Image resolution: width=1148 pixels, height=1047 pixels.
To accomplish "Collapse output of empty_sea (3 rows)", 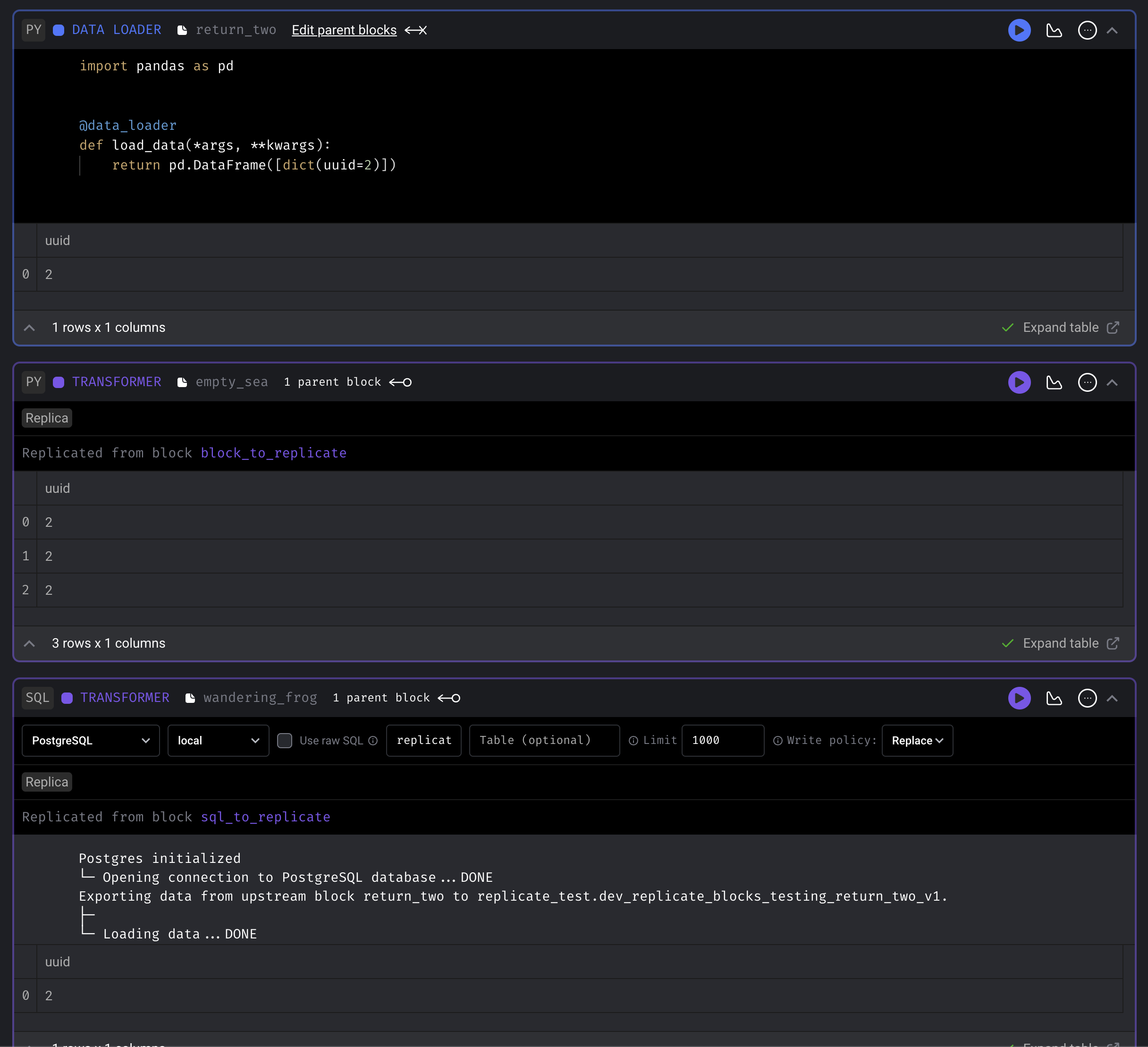I will (x=30, y=644).
